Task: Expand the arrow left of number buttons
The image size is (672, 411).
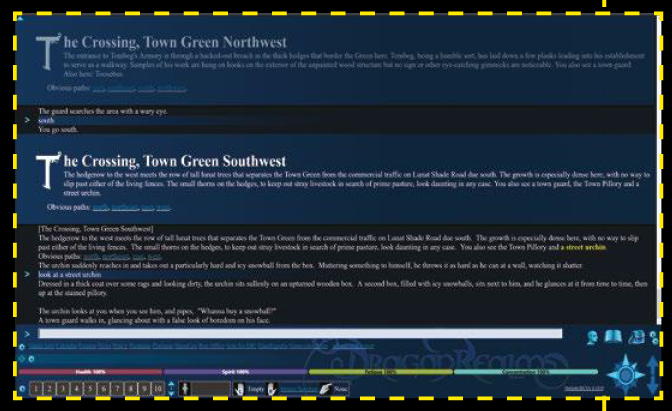Action: pos(22,388)
